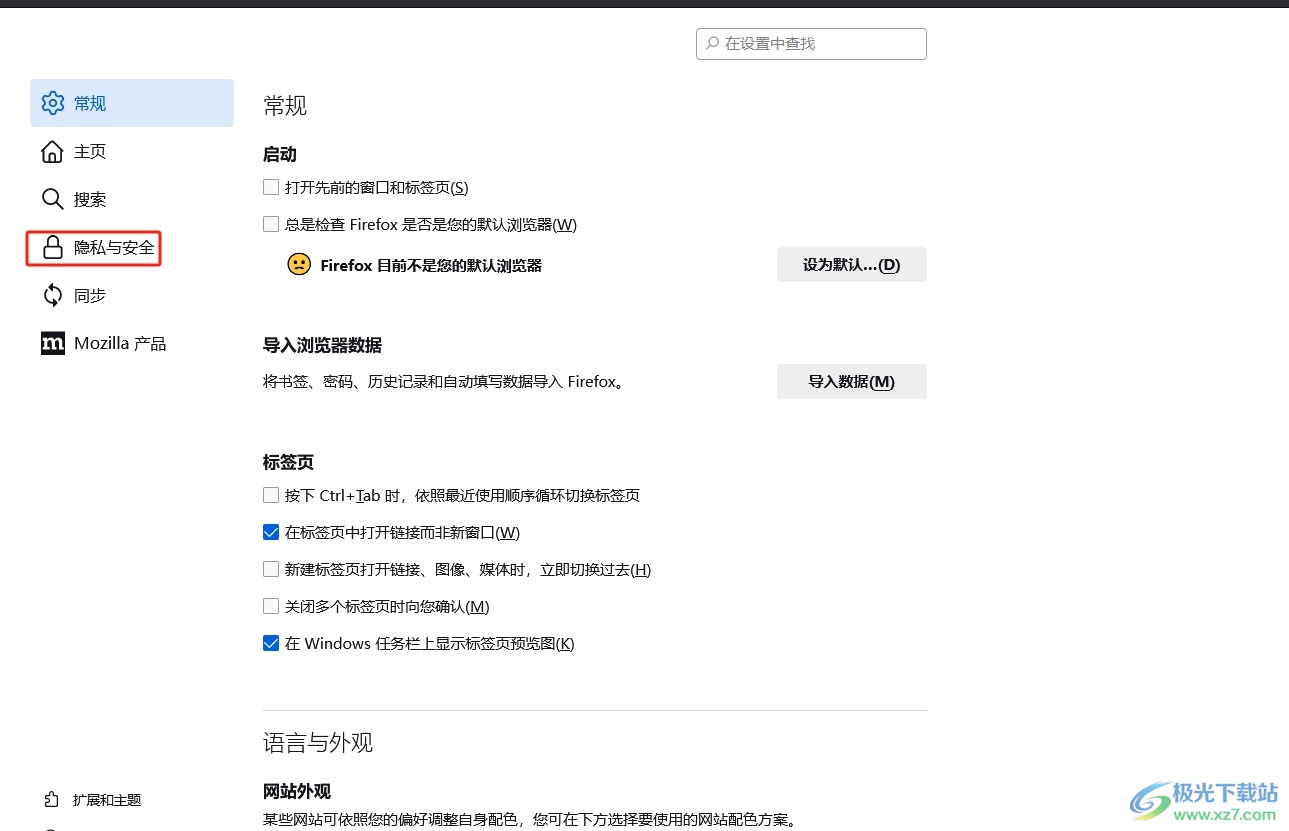Viewport: 1289px width, 831px height.
Task: Click the Mozilla products logo icon
Action: coord(52,343)
